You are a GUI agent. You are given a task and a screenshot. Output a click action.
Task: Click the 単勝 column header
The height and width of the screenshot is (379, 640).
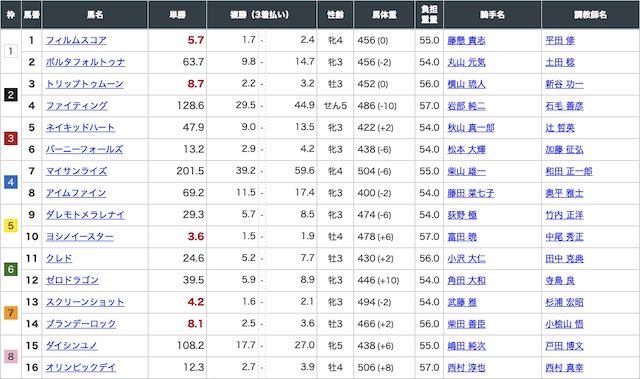coord(178,15)
